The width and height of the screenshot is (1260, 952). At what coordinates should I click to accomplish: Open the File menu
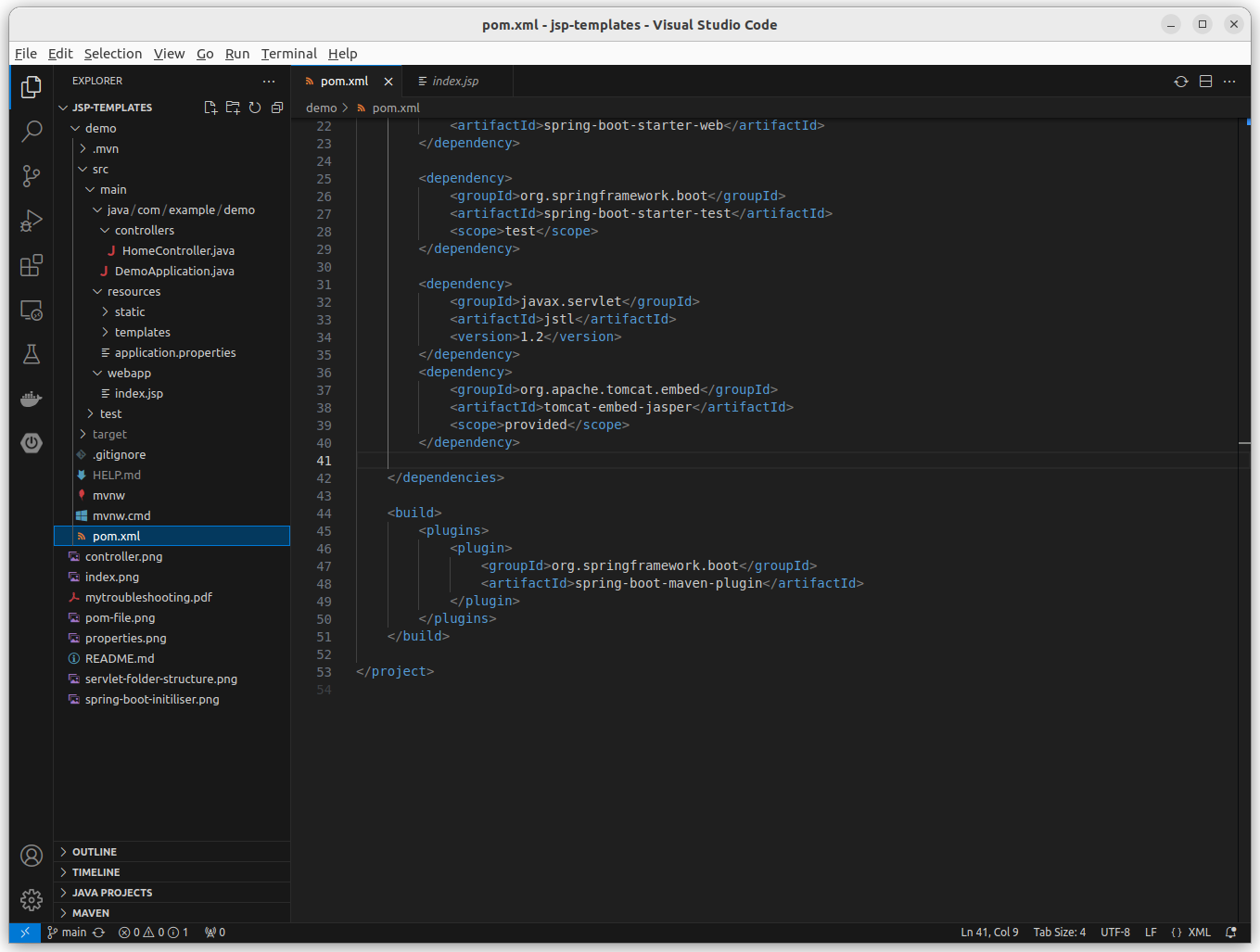click(26, 54)
